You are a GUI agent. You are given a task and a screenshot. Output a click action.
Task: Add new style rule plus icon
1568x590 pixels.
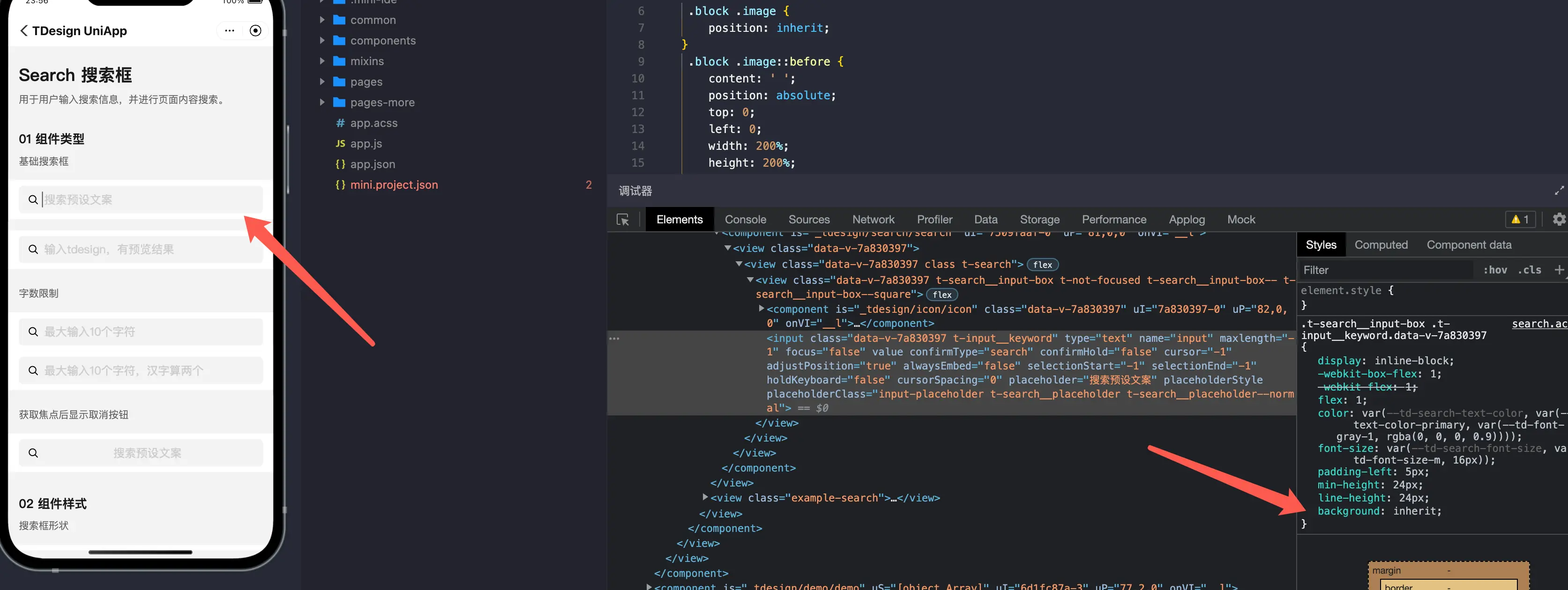pyautogui.click(x=1558, y=269)
